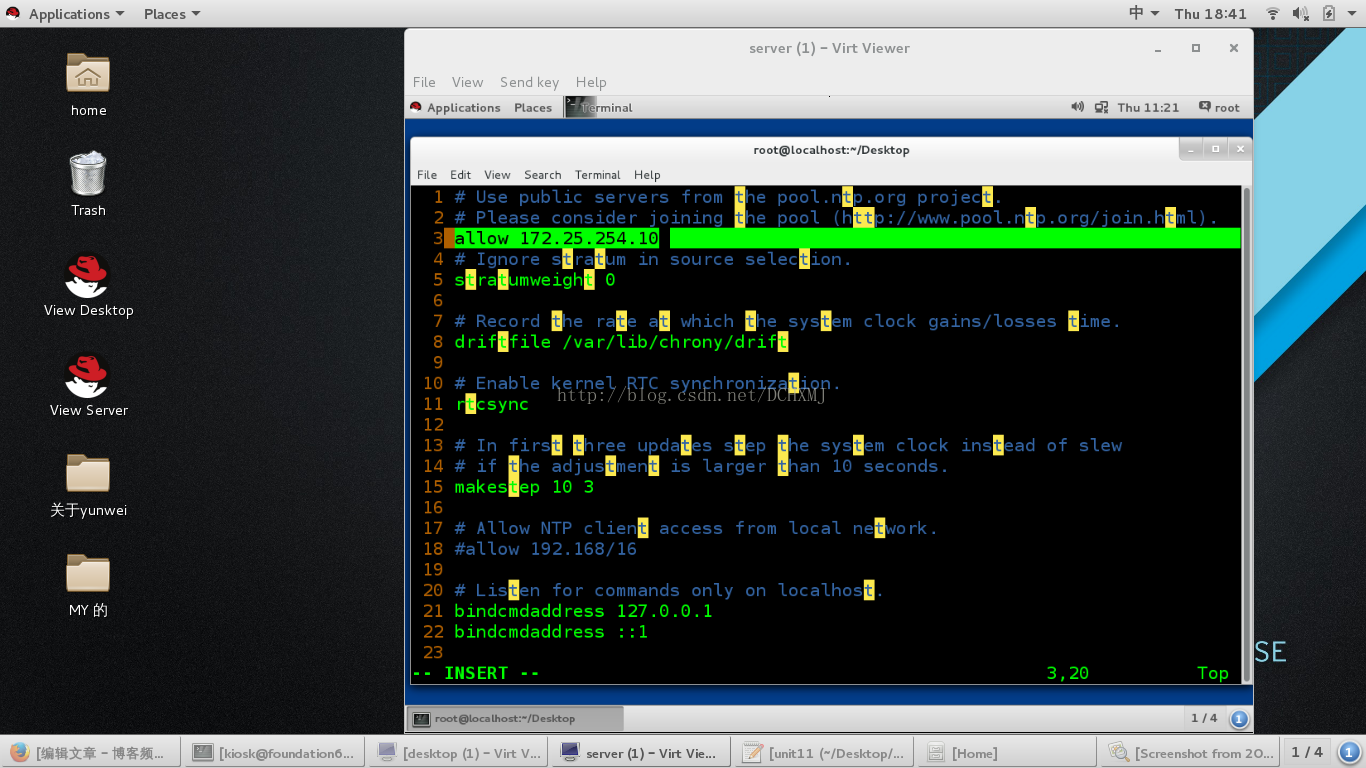This screenshot has width=1366, height=768.
Task: Open Virt Viewer Help menu
Action: [591, 82]
